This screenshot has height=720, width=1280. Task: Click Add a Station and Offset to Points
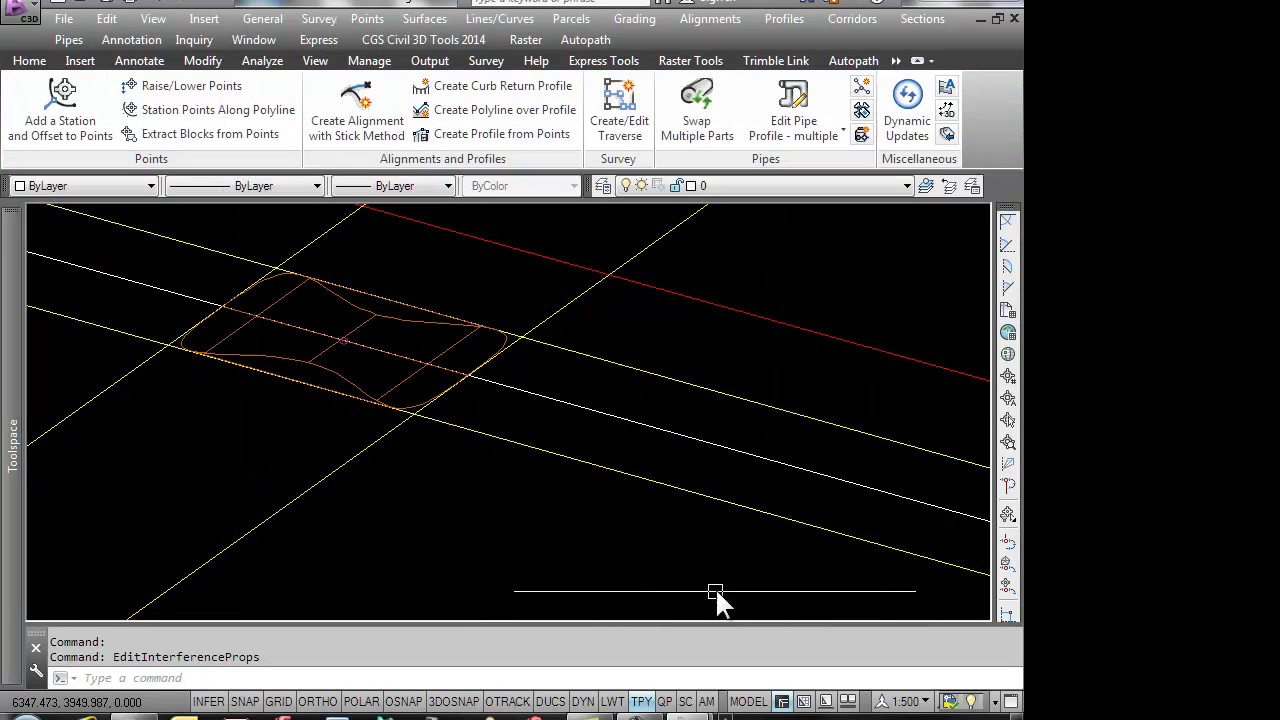[x=60, y=111]
